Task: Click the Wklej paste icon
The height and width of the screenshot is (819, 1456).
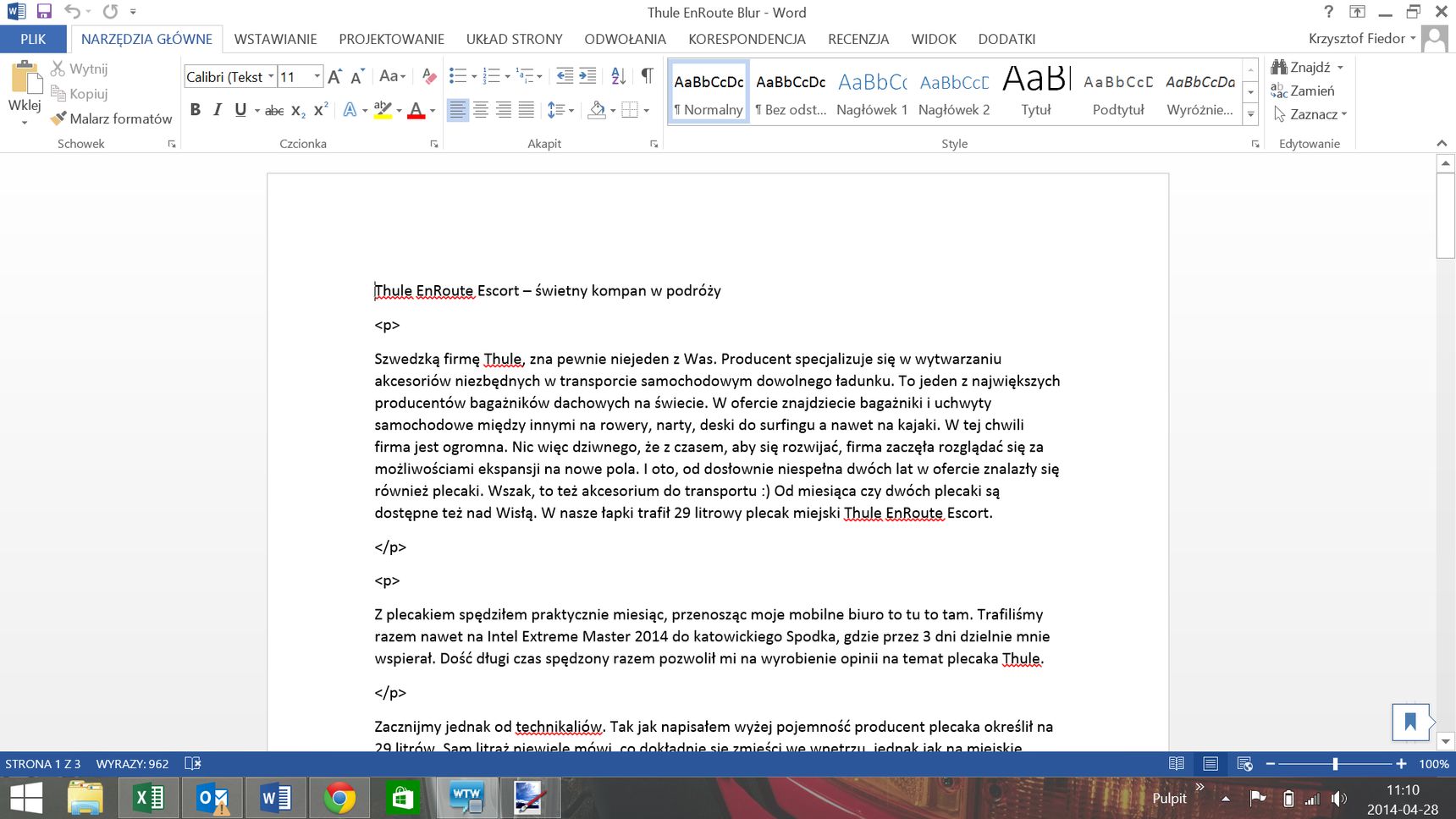Action: [25, 78]
